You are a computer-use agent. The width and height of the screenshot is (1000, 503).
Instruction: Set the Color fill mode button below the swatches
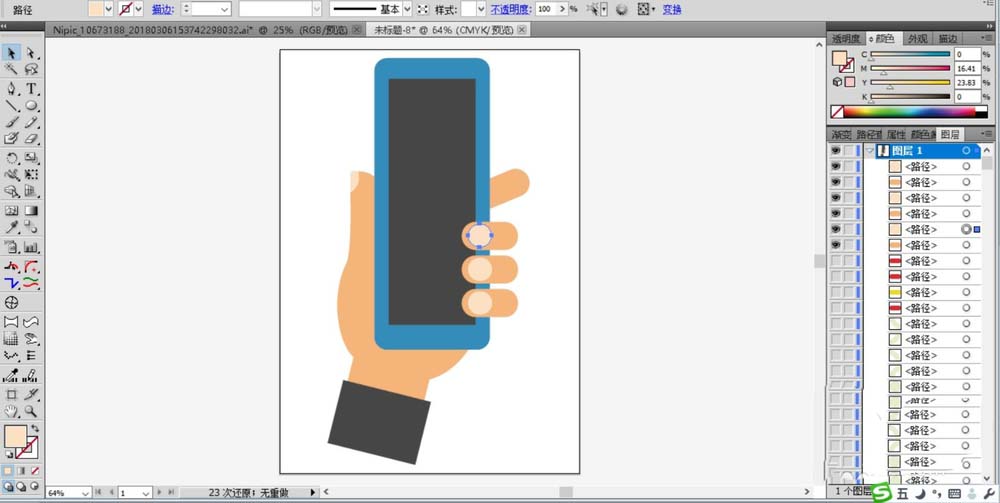pos(8,470)
